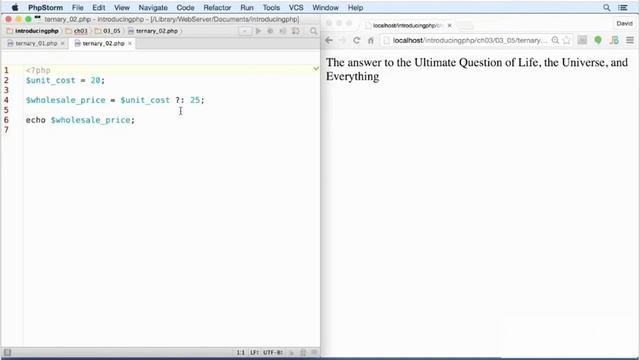
Task: Toggle tool window buttons at the status bar corner
Action: (7, 352)
